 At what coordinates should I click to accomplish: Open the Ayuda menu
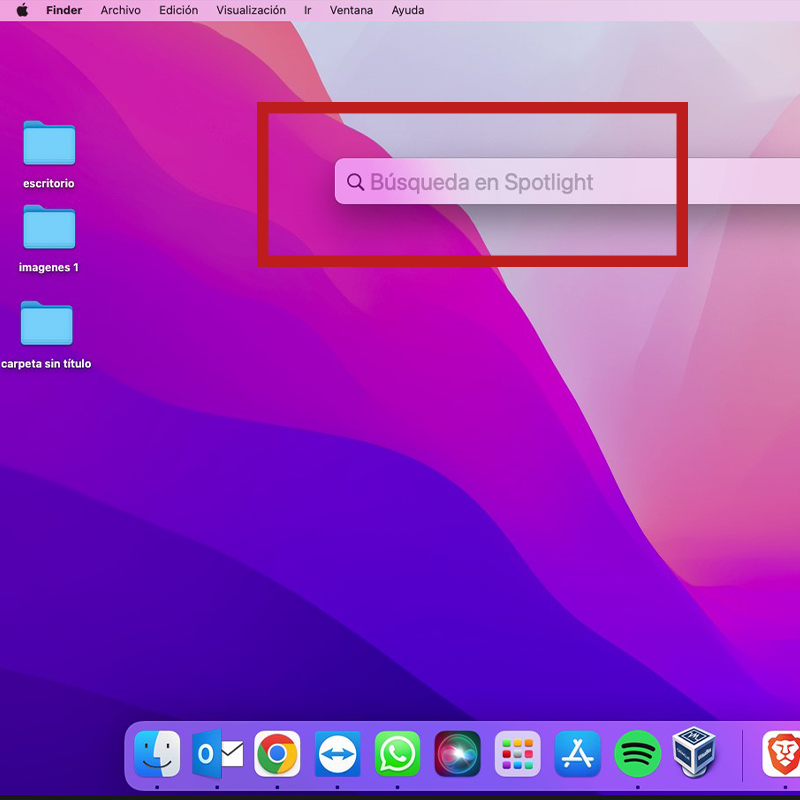coord(407,10)
